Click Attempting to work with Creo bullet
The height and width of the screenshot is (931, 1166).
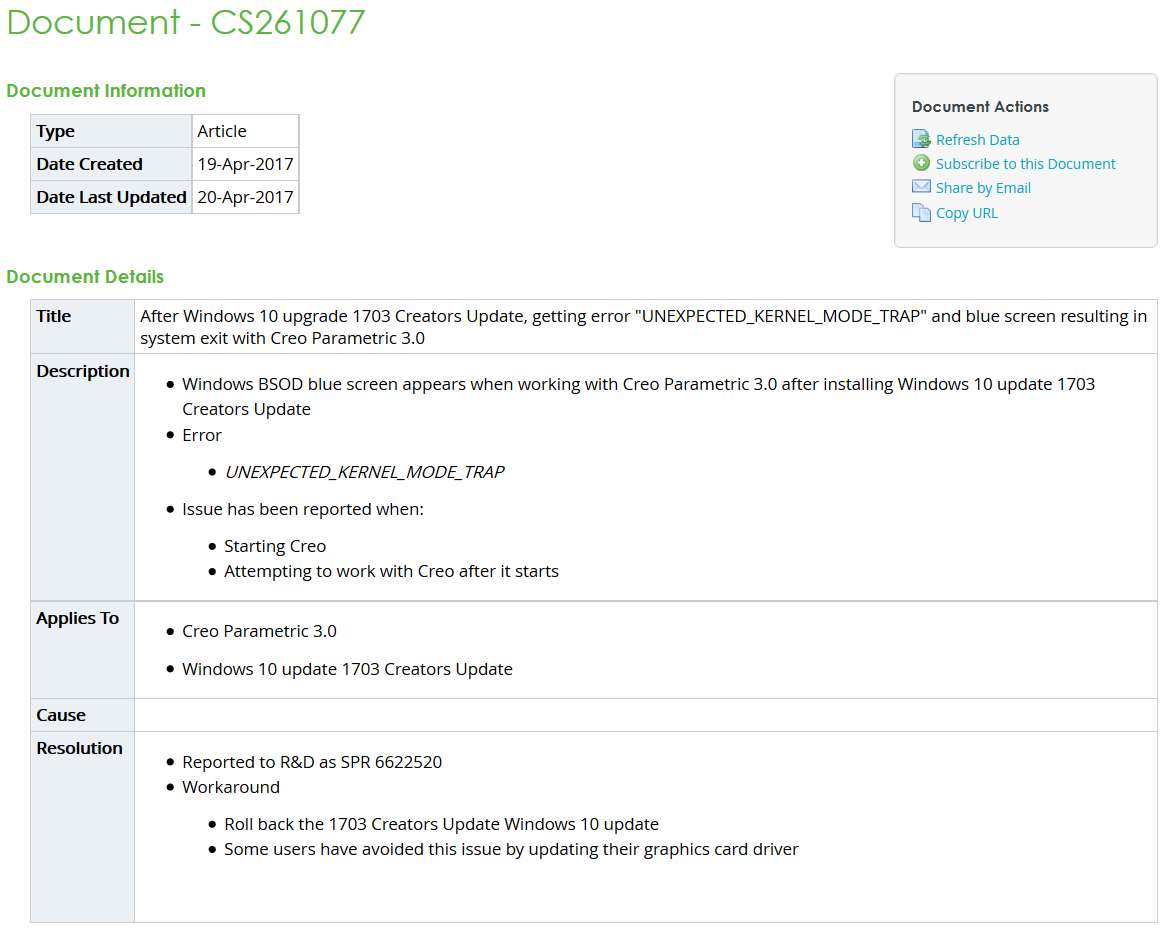coord(391,571)
